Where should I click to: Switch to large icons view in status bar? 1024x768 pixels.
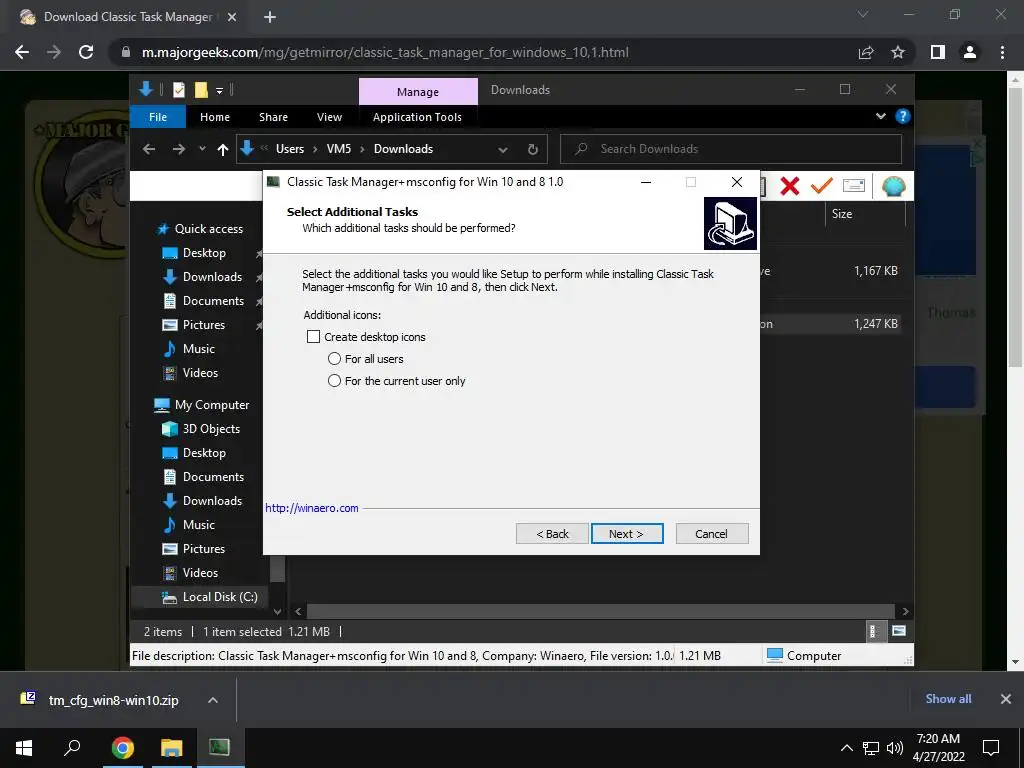tap(899, 631)
